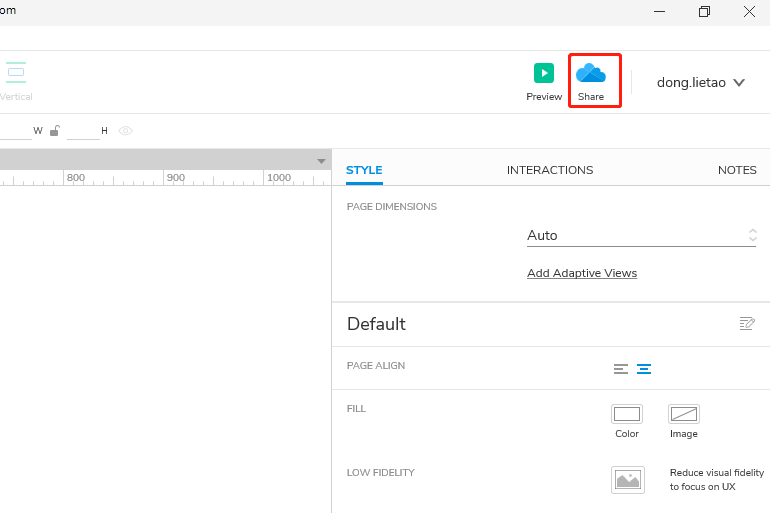
Task: Click the Preview play icon
Action: [543, 73]
